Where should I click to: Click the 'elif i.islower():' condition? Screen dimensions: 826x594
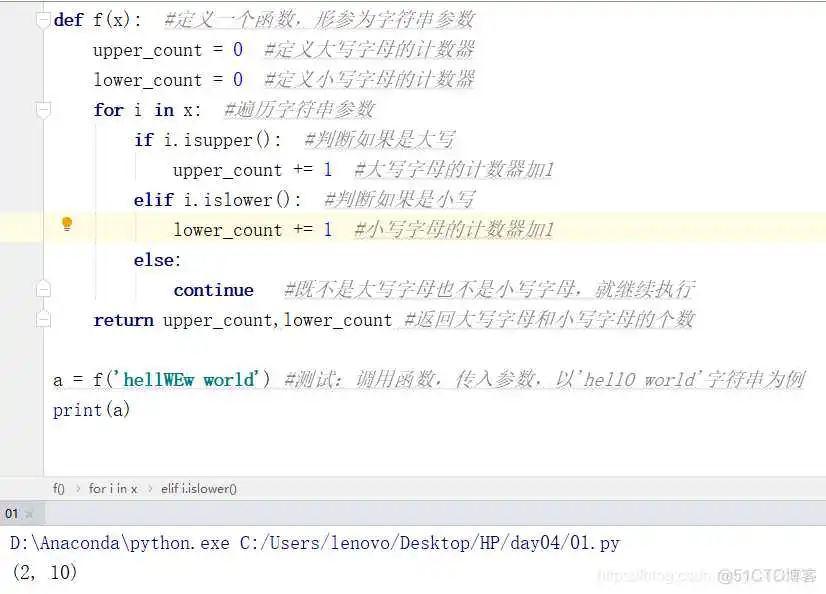[x=218, y=200]
